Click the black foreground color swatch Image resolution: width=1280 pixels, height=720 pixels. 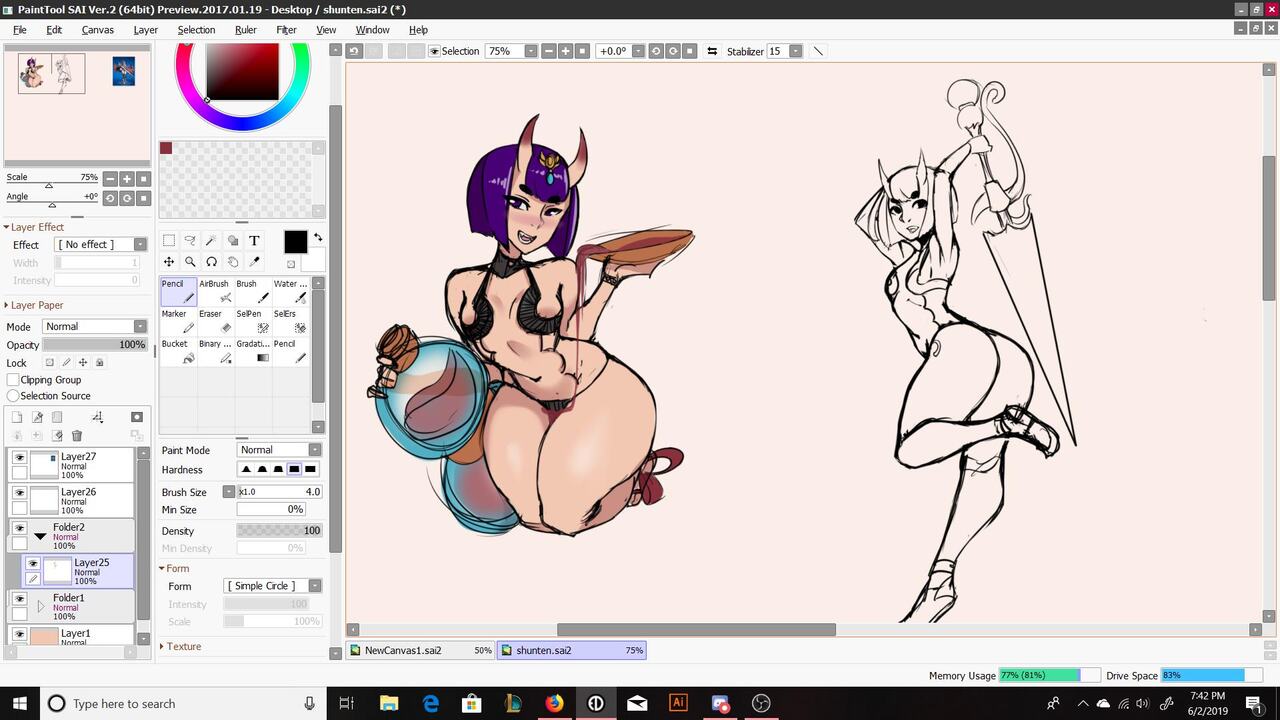295,241
